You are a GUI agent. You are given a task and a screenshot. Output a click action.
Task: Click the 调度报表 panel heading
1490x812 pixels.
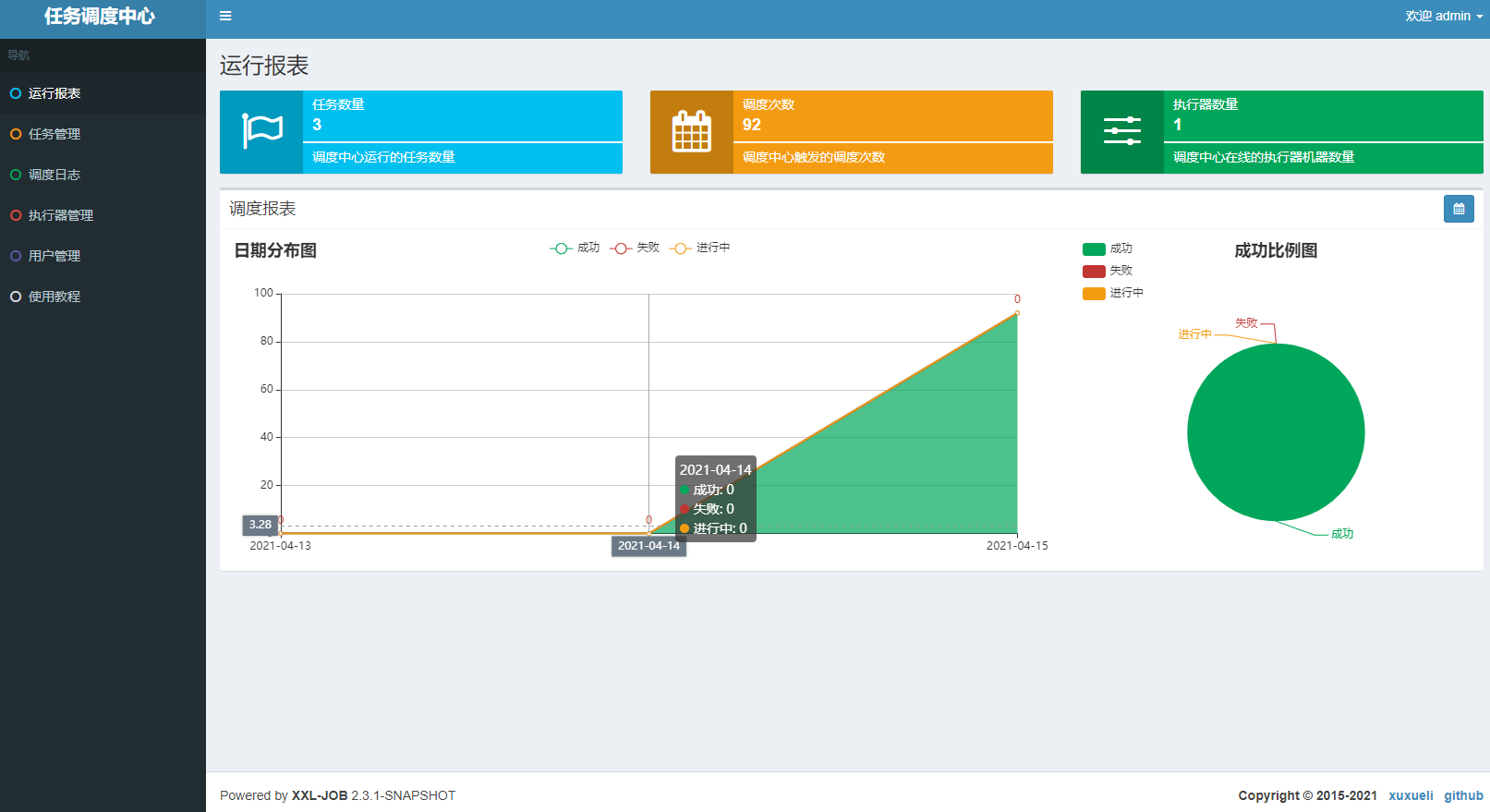(x=262, y=209)
